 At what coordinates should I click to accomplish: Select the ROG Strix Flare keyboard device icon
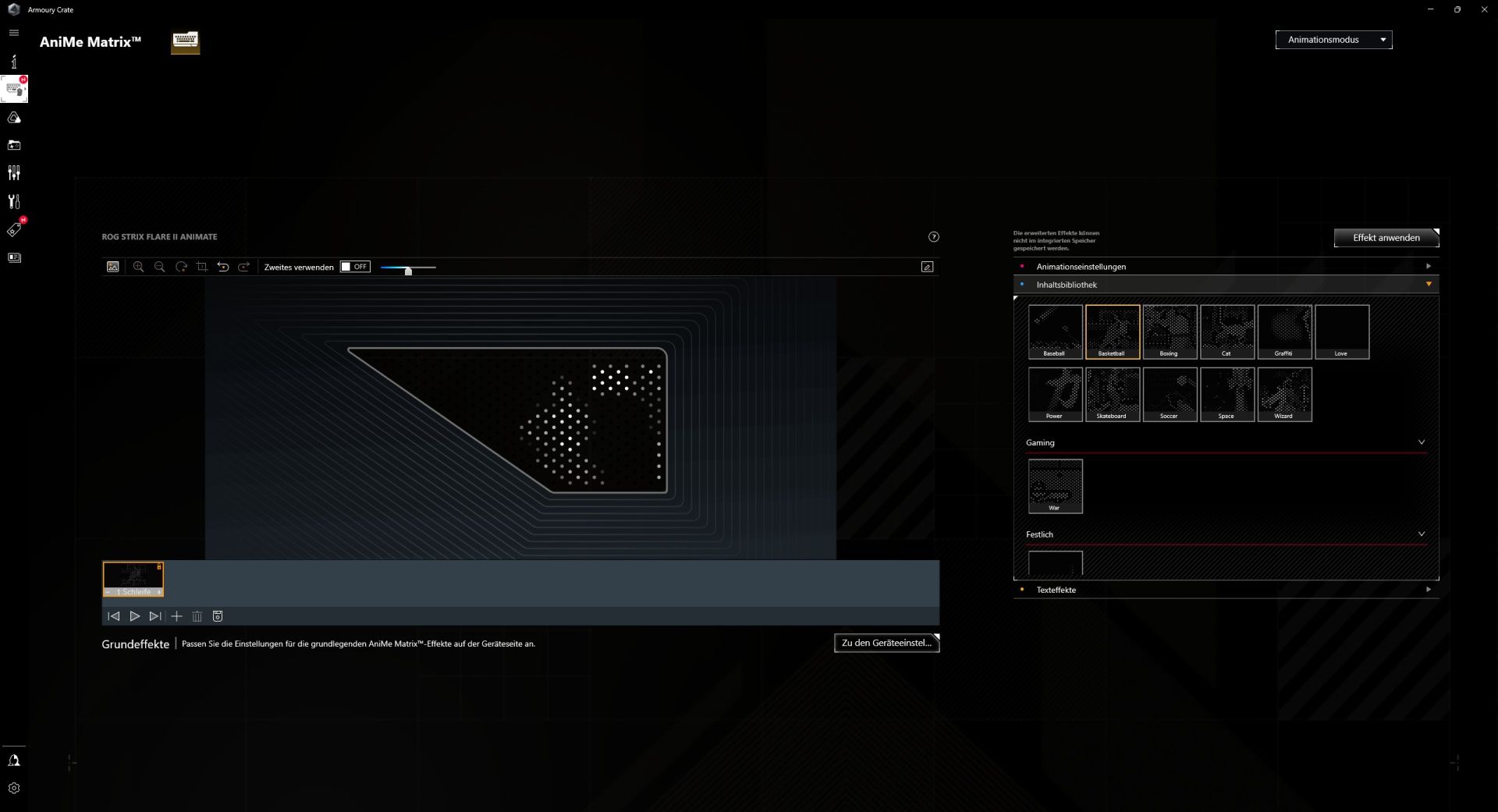click(x=186, y=42)
